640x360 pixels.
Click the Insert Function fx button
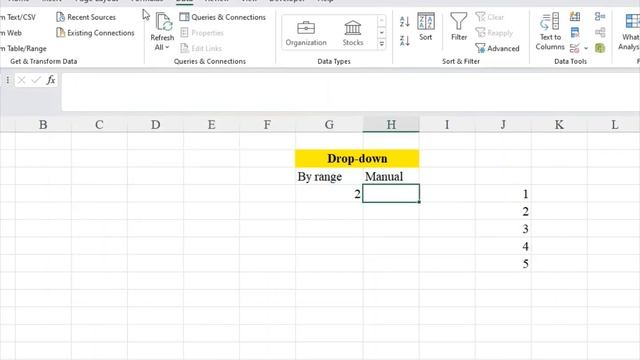tap(51, 80)
